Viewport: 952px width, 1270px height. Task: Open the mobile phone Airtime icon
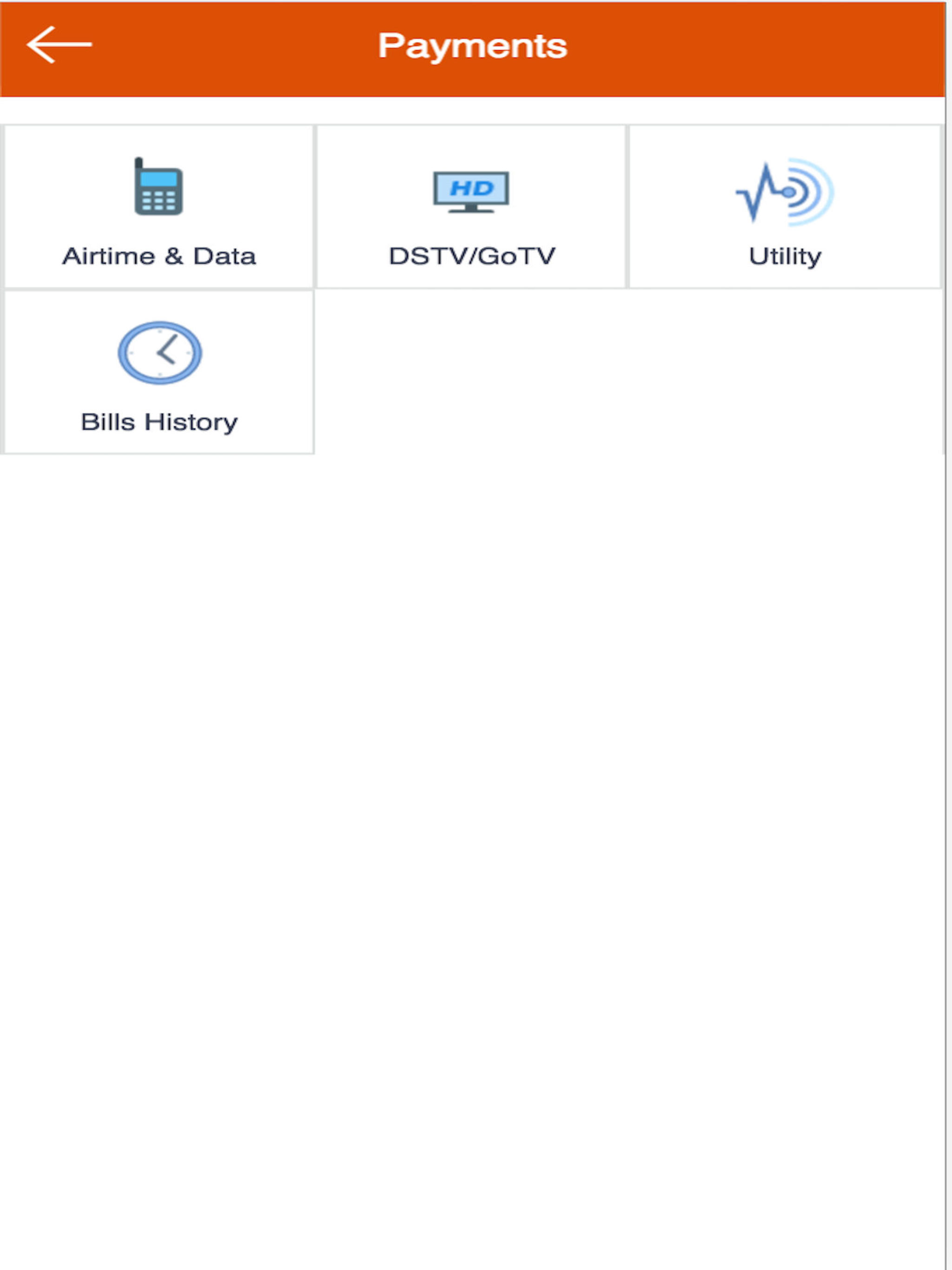coord(159,186)
